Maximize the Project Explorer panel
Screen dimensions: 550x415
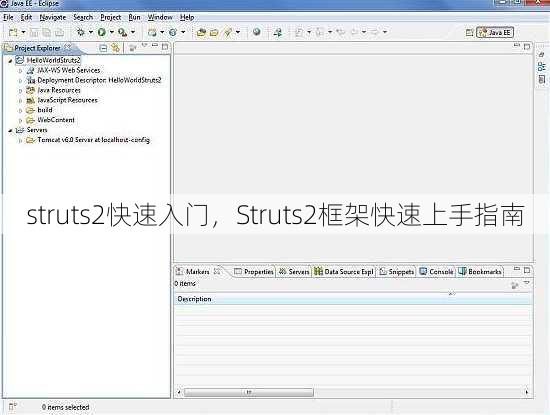[165, 47]
